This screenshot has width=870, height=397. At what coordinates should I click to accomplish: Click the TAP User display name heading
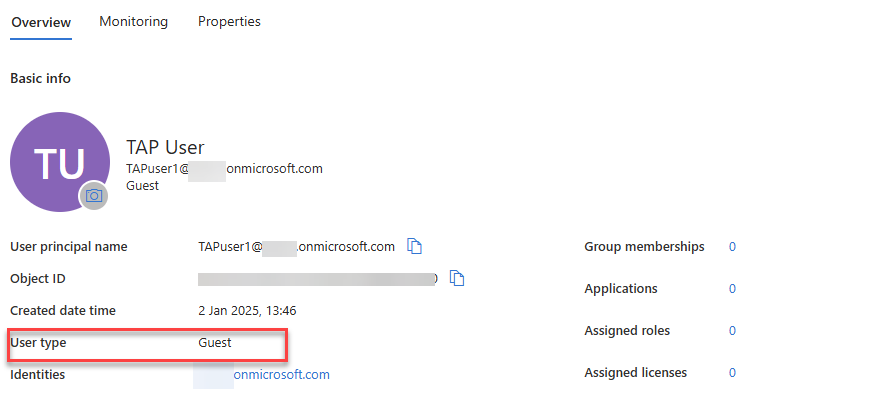(165, 147)
